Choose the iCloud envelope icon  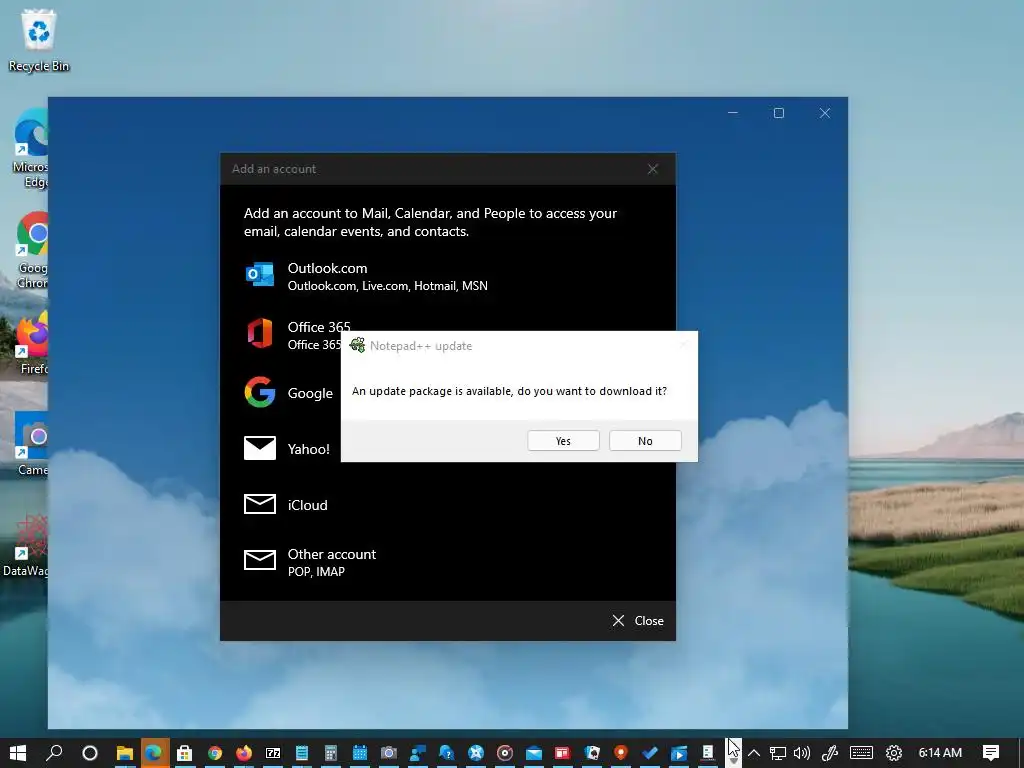[259, 504]
